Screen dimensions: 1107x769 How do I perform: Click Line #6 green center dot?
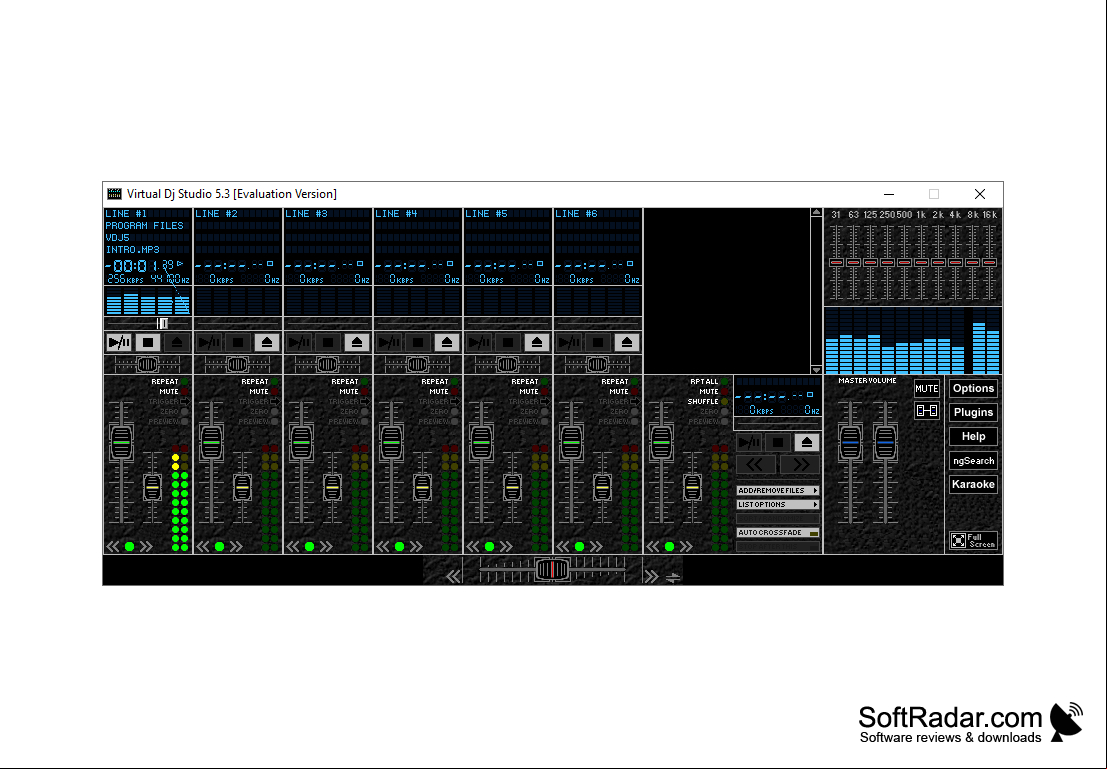pyautogui.click(x=580, y=547)
